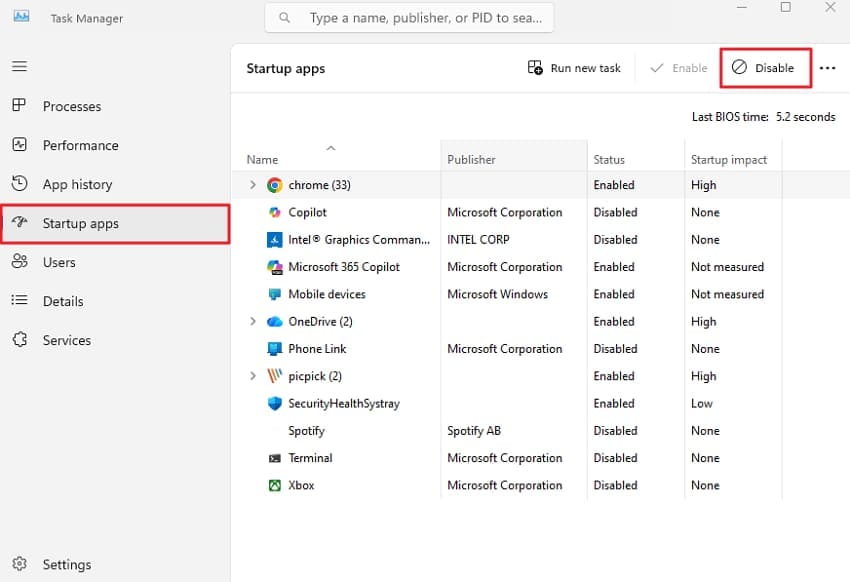Click the Details list icon
Image resolution: width=850 pixels, height=582 pixels.
point(20,300)
